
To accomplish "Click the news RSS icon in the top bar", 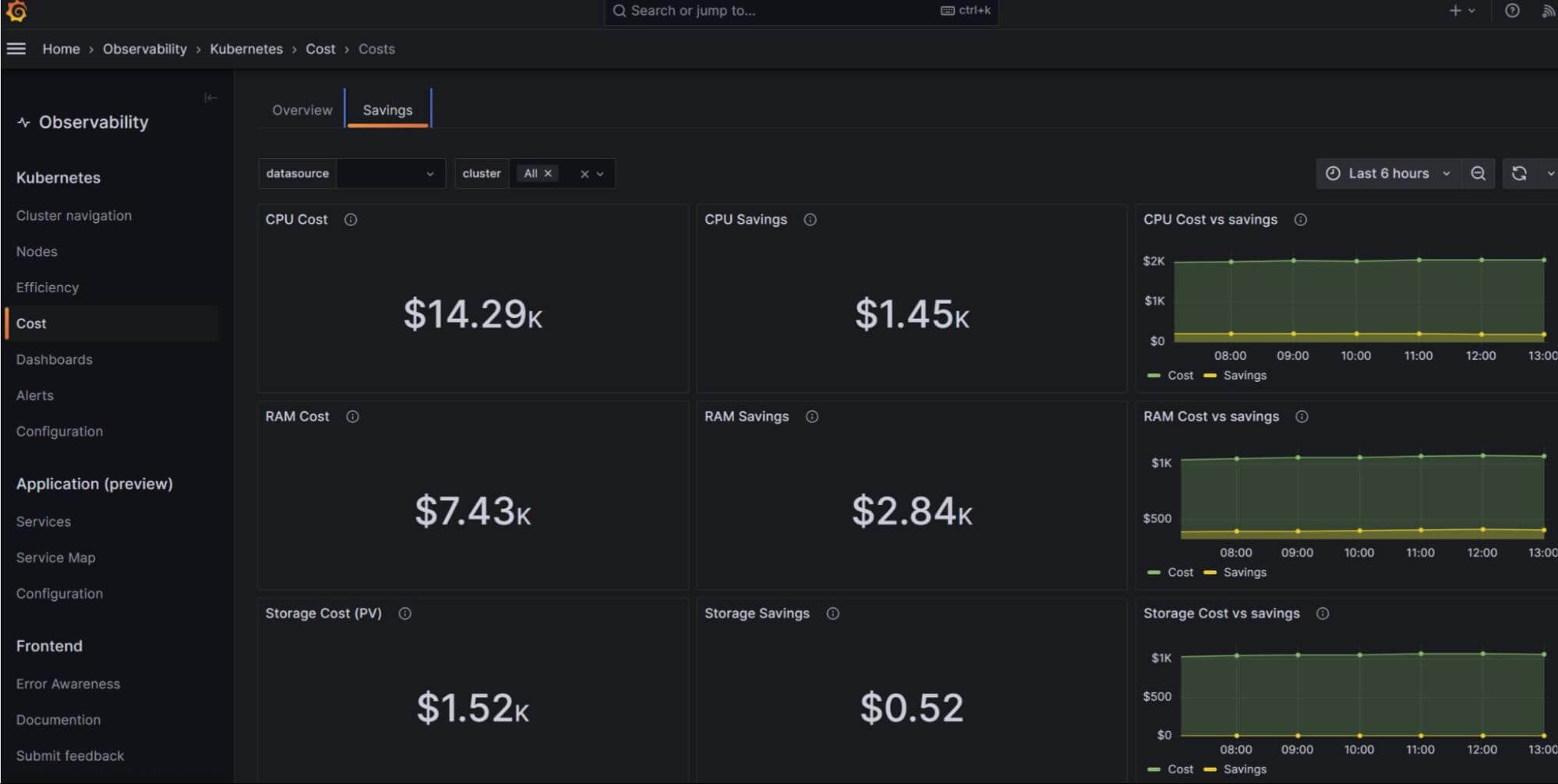I will pos(1548,11).
